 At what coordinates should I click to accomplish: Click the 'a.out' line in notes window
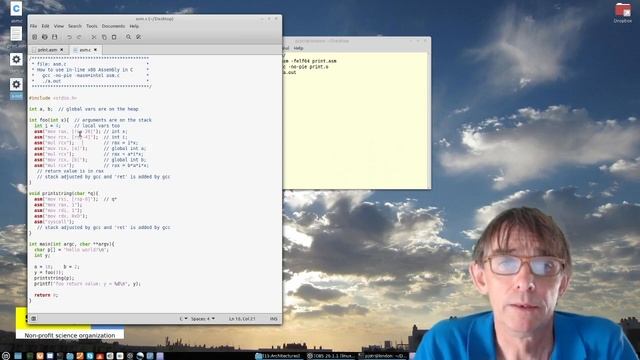tap(290, 72)
